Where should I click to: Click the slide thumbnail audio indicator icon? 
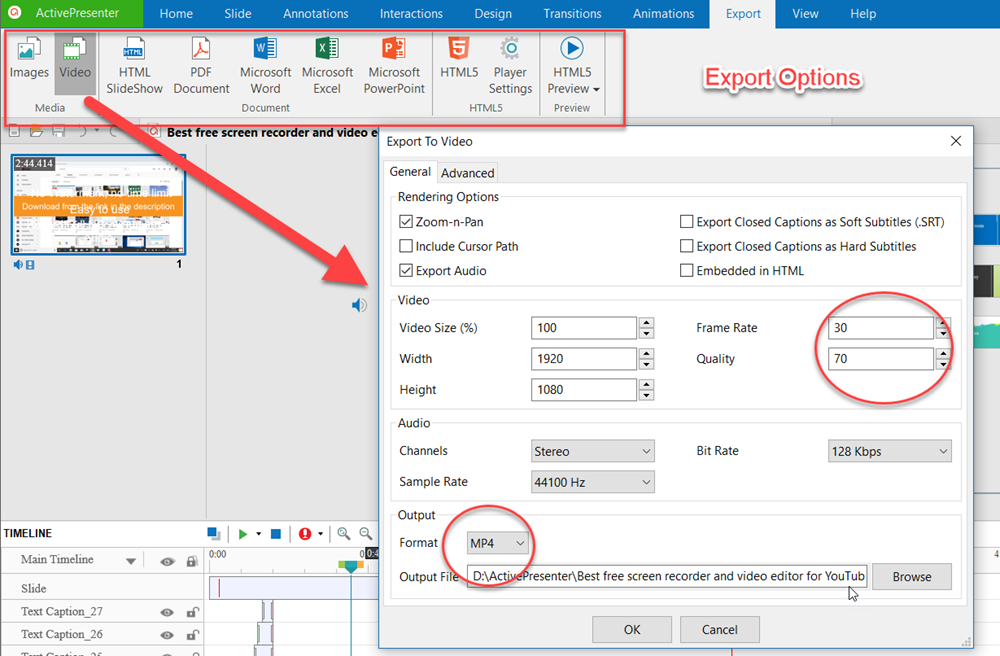18,265
